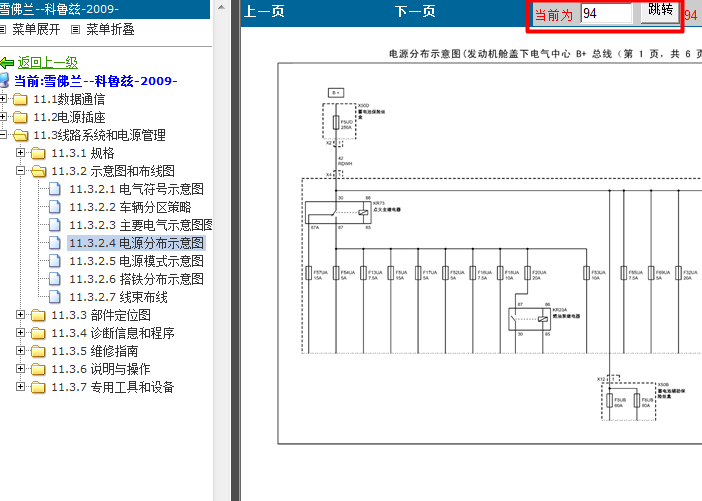Go to previous page with 上一页
Screen dimensions: 702x501
coord(264,11)
